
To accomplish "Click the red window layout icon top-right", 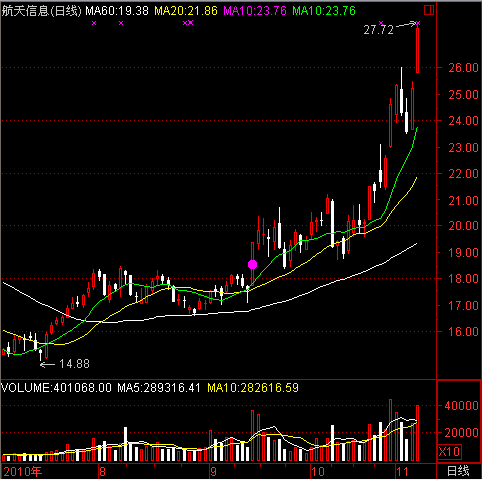I will coord(429,10).
